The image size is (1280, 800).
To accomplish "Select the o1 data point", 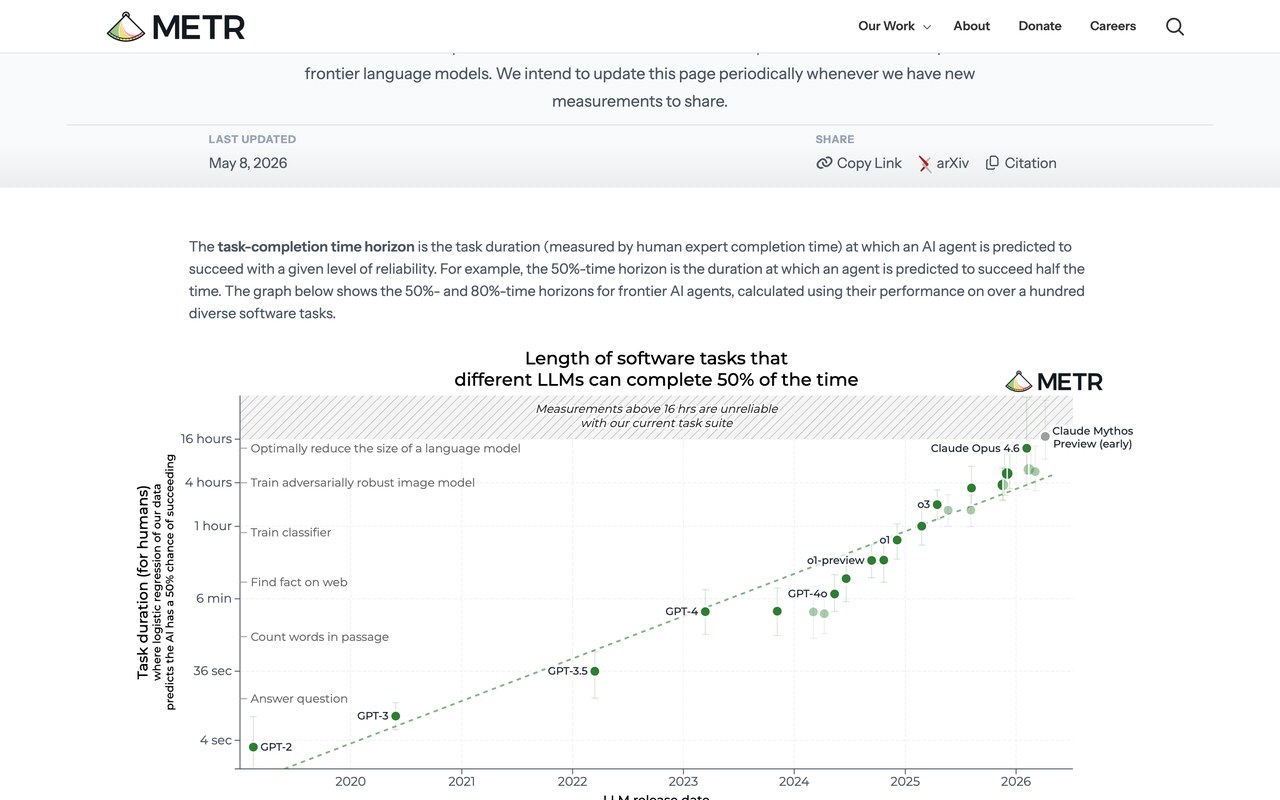I will [x=897, y=540].
